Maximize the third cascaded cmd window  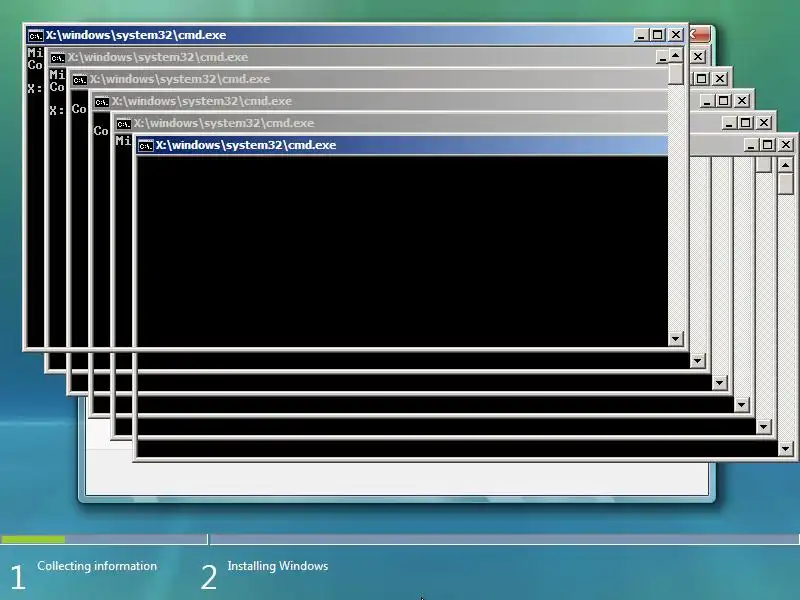[702, 79]
